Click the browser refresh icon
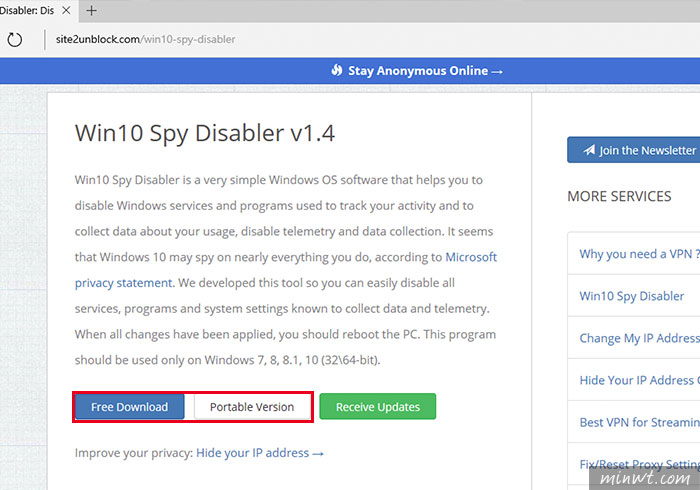700x490 pixels. (15, 40)
